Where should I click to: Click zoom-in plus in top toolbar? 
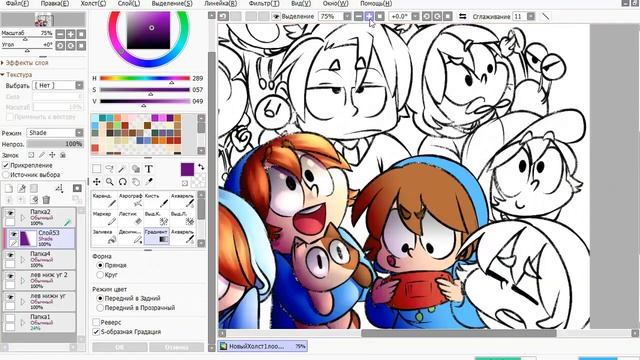[x=369, y=16]
